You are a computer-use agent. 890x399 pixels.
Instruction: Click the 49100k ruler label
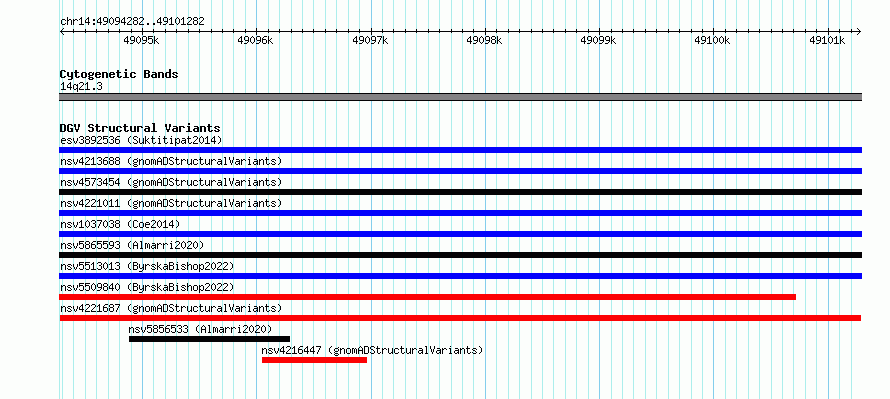point(712,40)
